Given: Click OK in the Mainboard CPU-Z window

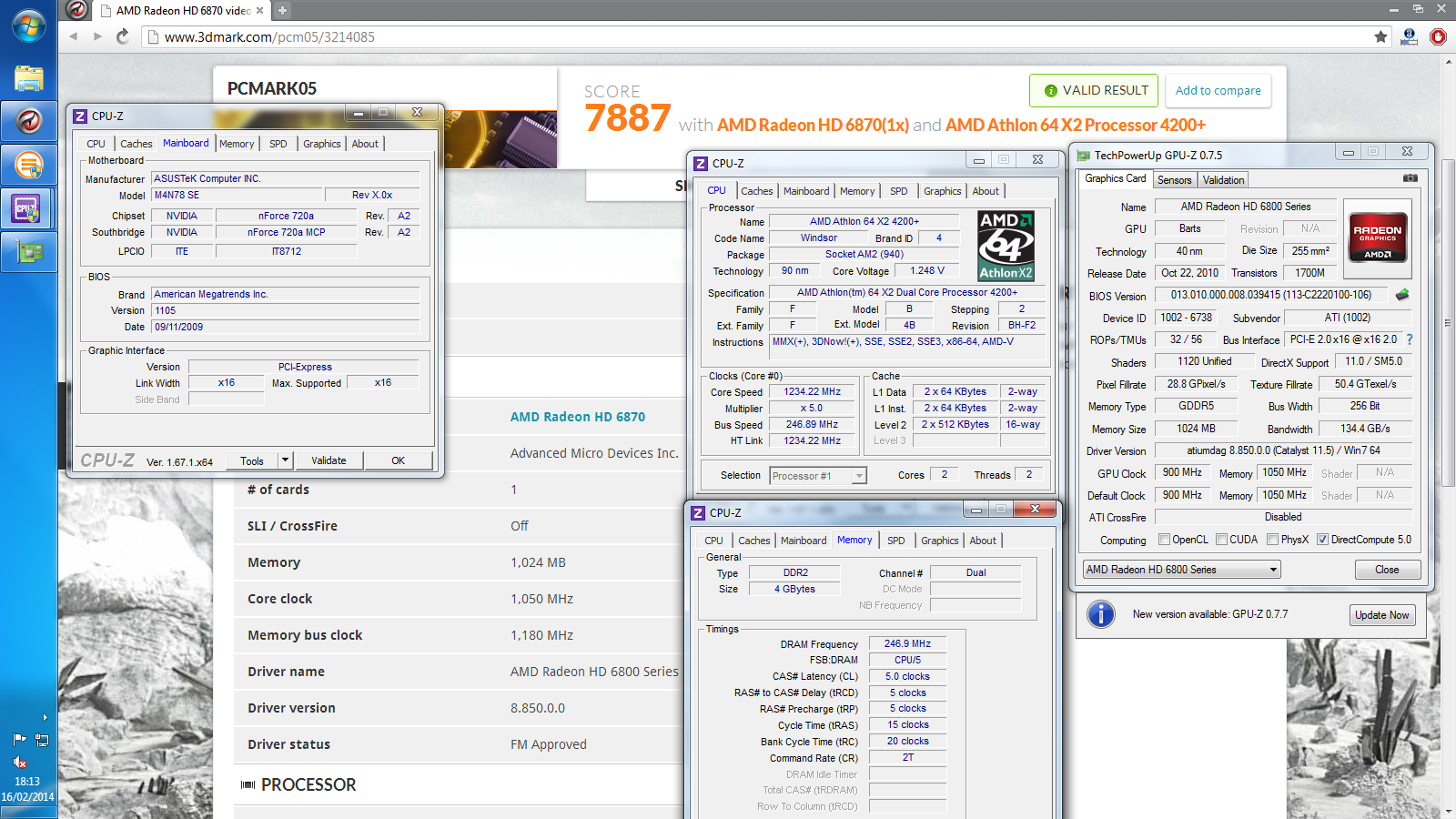Looking at the screenshot, I should click(x=398, y=460).
